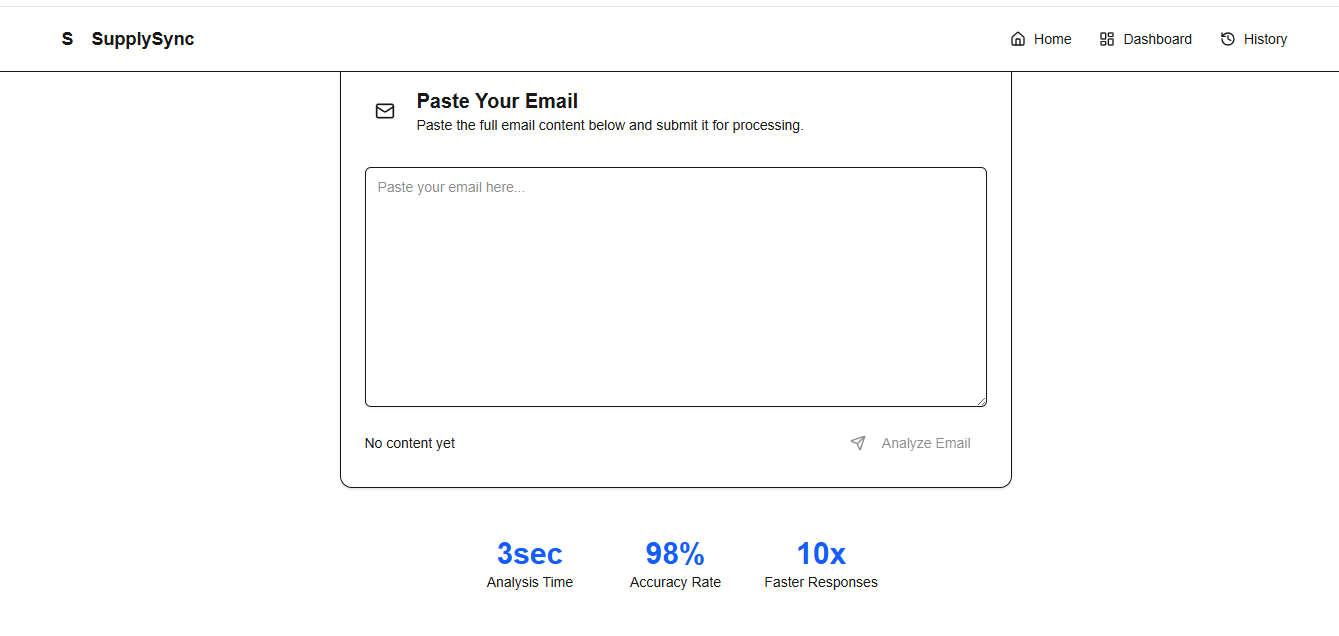This screenshot has height=636, width=1339.
Task: Click the grid icon beside Dashboard
Action: (1107, 39)
